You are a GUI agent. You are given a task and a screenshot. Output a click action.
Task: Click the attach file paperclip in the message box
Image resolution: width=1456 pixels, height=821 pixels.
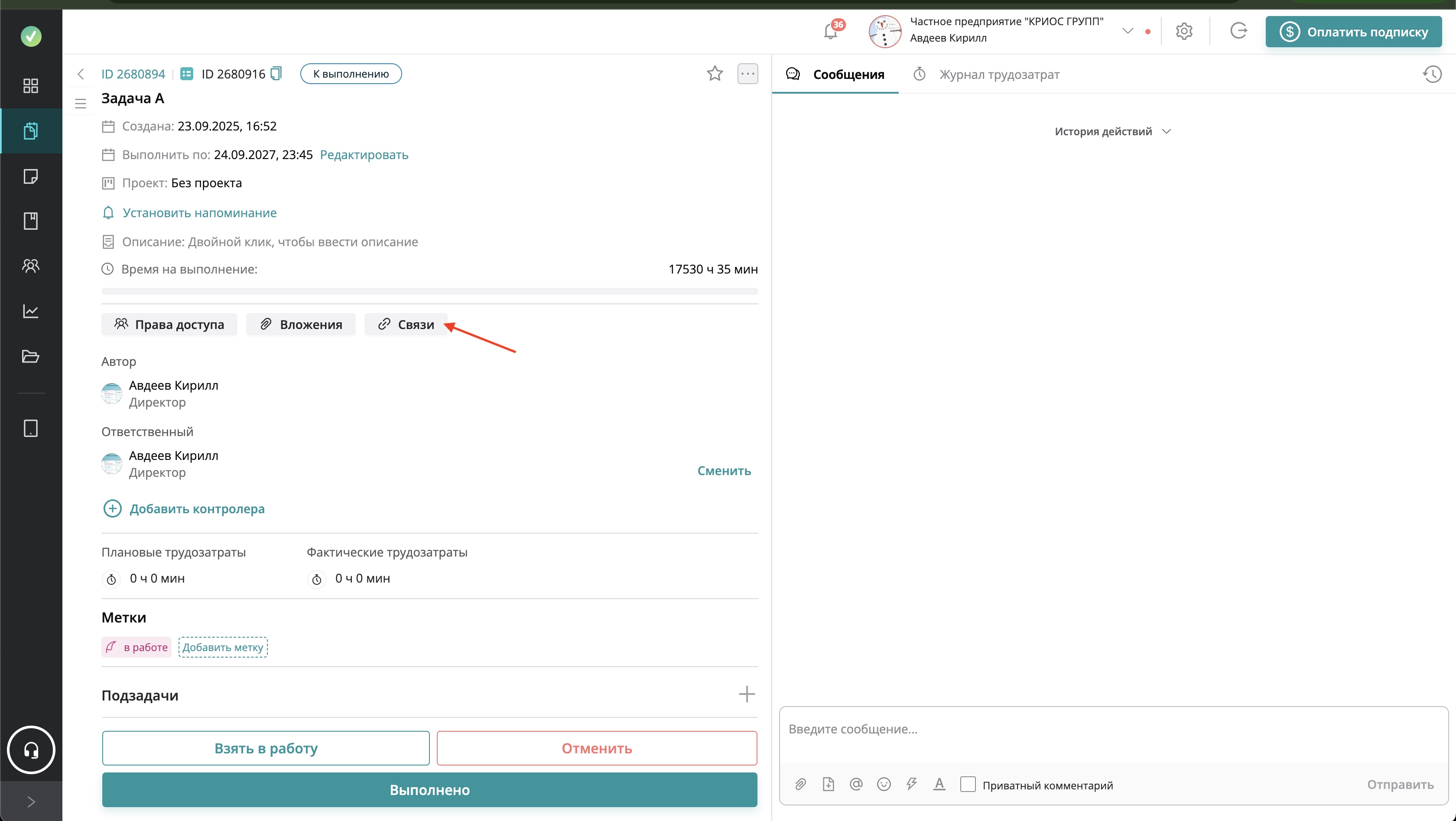tap(800, 784)
